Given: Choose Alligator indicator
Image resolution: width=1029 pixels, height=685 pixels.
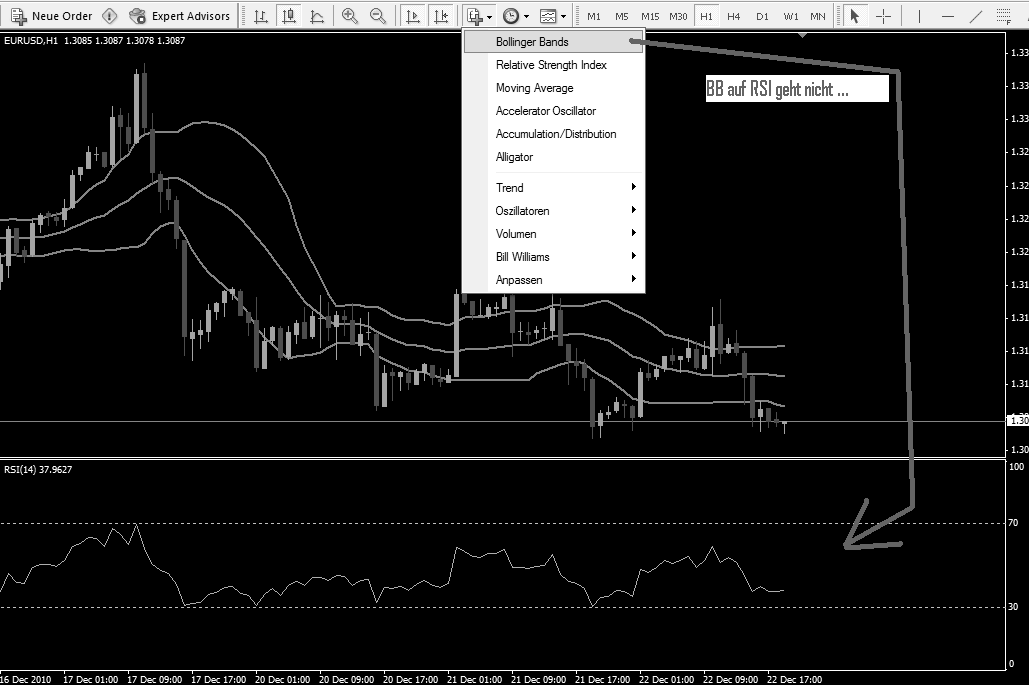Looking at the screenshot, I should pyautogui.click(x=555, y=157).
